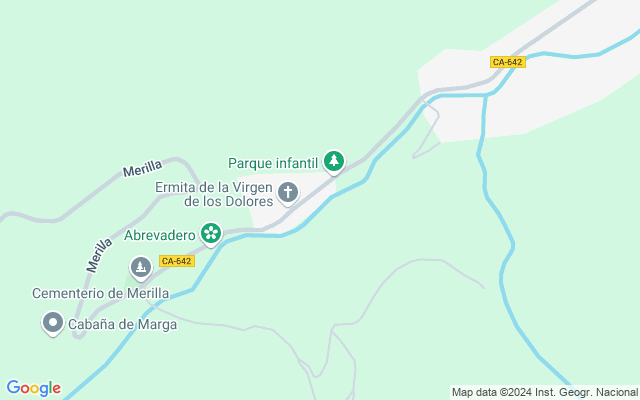Select the Abrevadero place label

pos(160,236)
